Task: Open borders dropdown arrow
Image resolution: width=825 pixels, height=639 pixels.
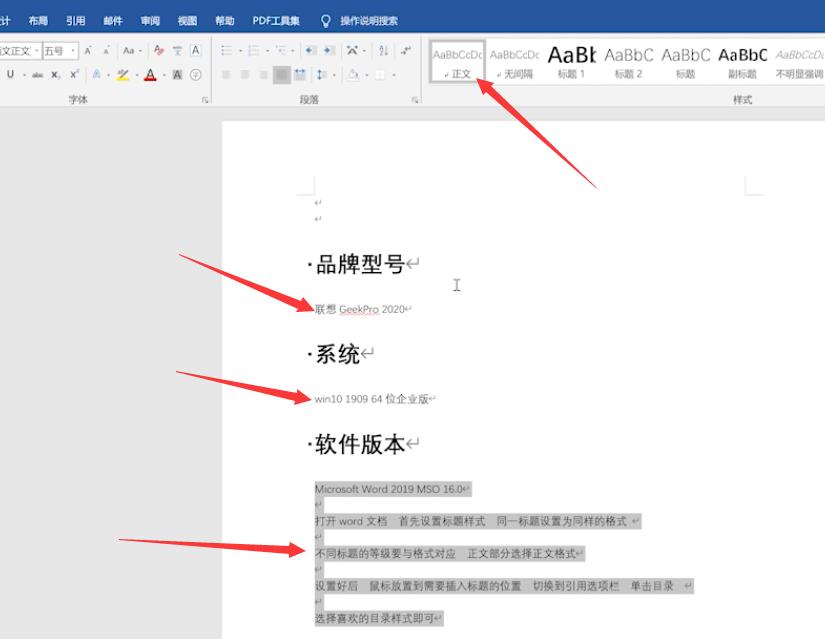Action: coord(394,75)
